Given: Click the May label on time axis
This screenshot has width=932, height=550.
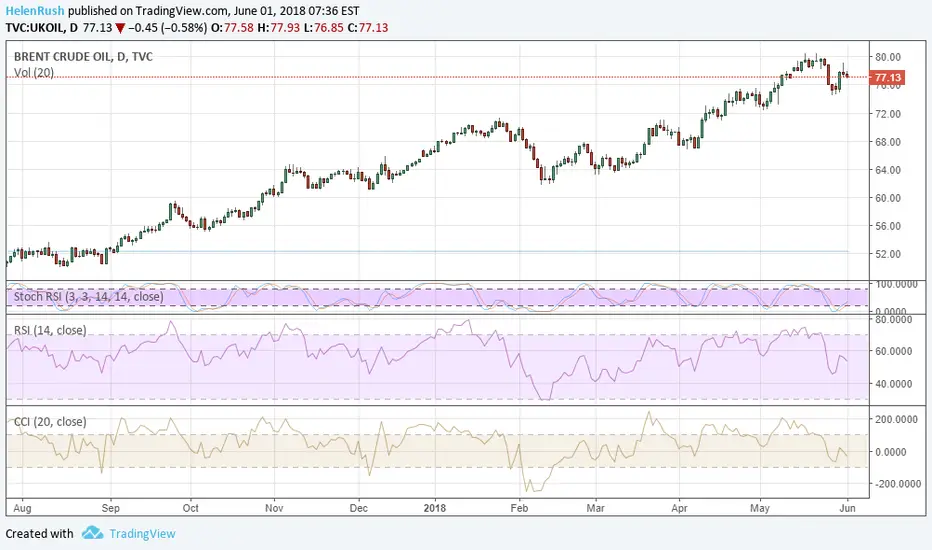Looking at the screenshot, I should [x=760, y=508].
